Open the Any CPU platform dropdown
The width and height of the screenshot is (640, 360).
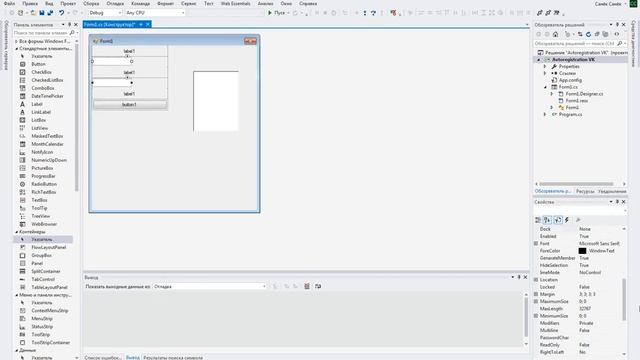coord(155,13)
